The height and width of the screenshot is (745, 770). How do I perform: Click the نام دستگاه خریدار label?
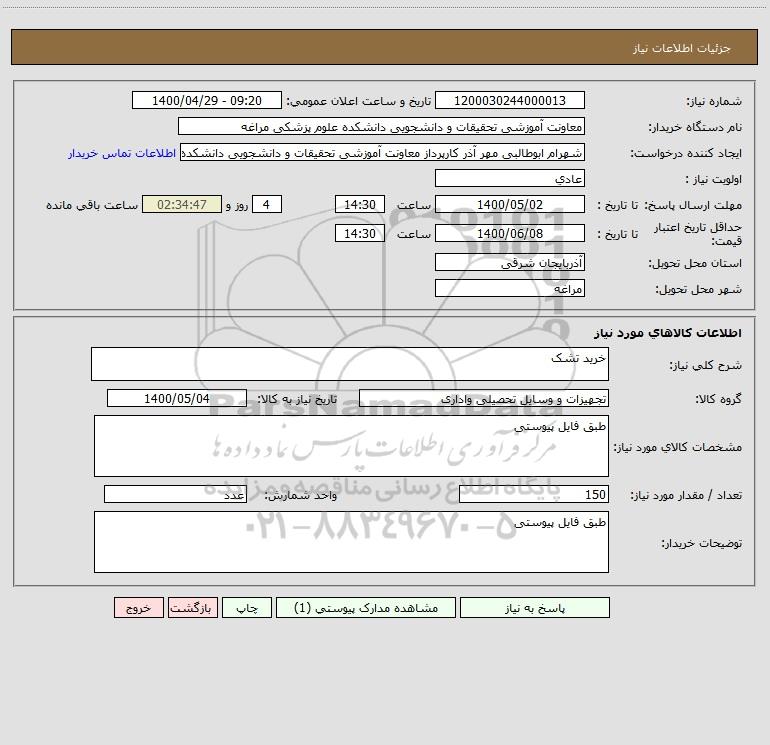pos(695,127)
